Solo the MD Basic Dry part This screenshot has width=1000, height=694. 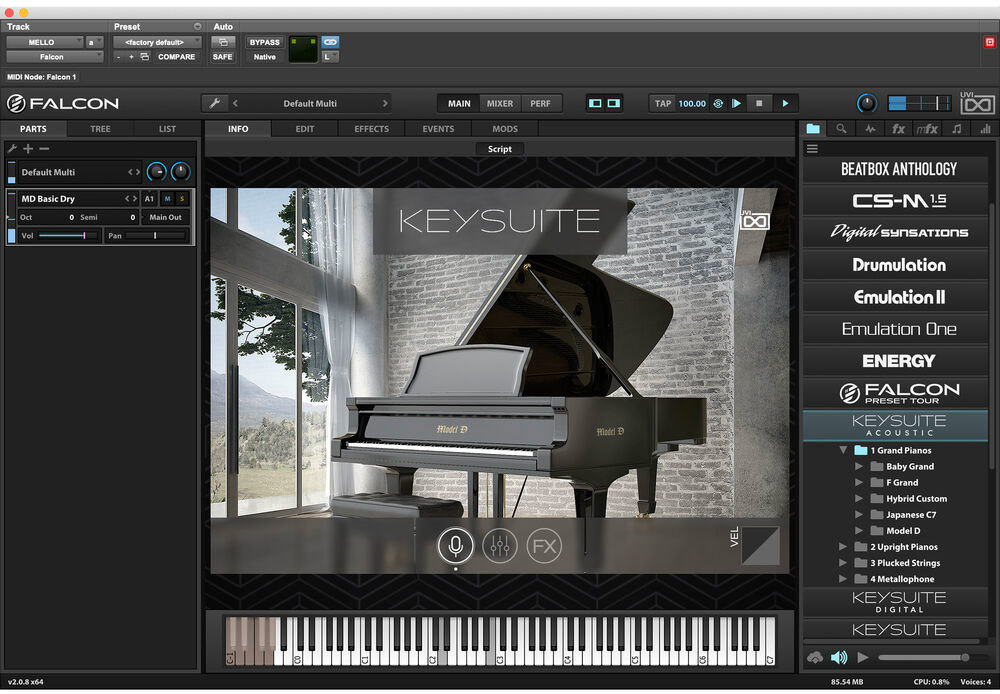182,199
